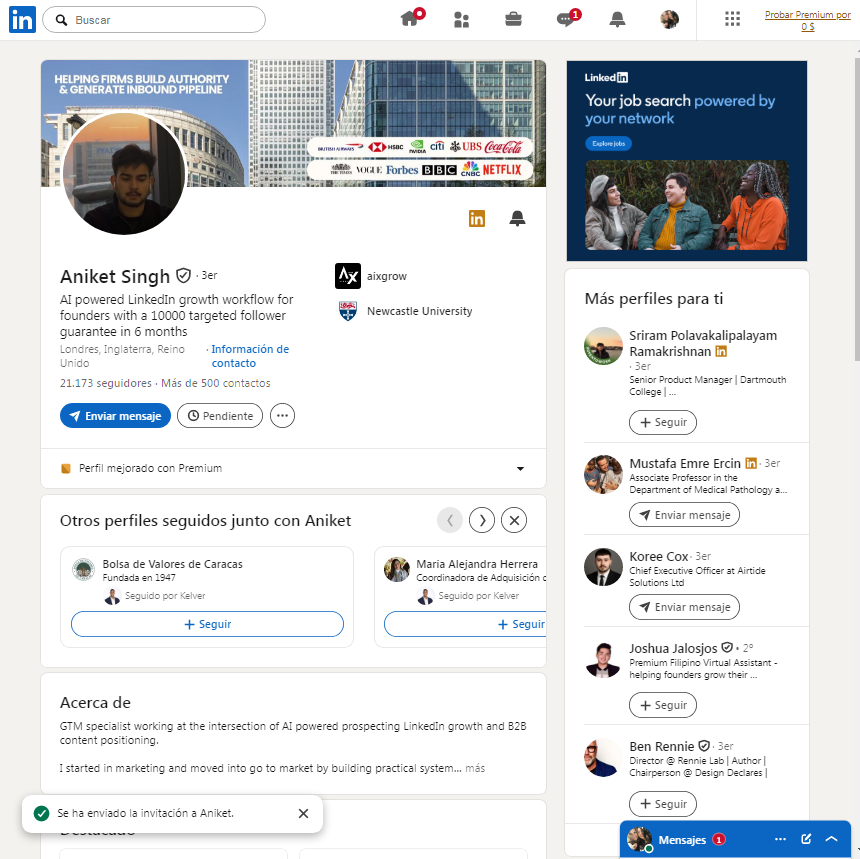Click verification shield next to Ben Rennie

(x=704, y=747)
